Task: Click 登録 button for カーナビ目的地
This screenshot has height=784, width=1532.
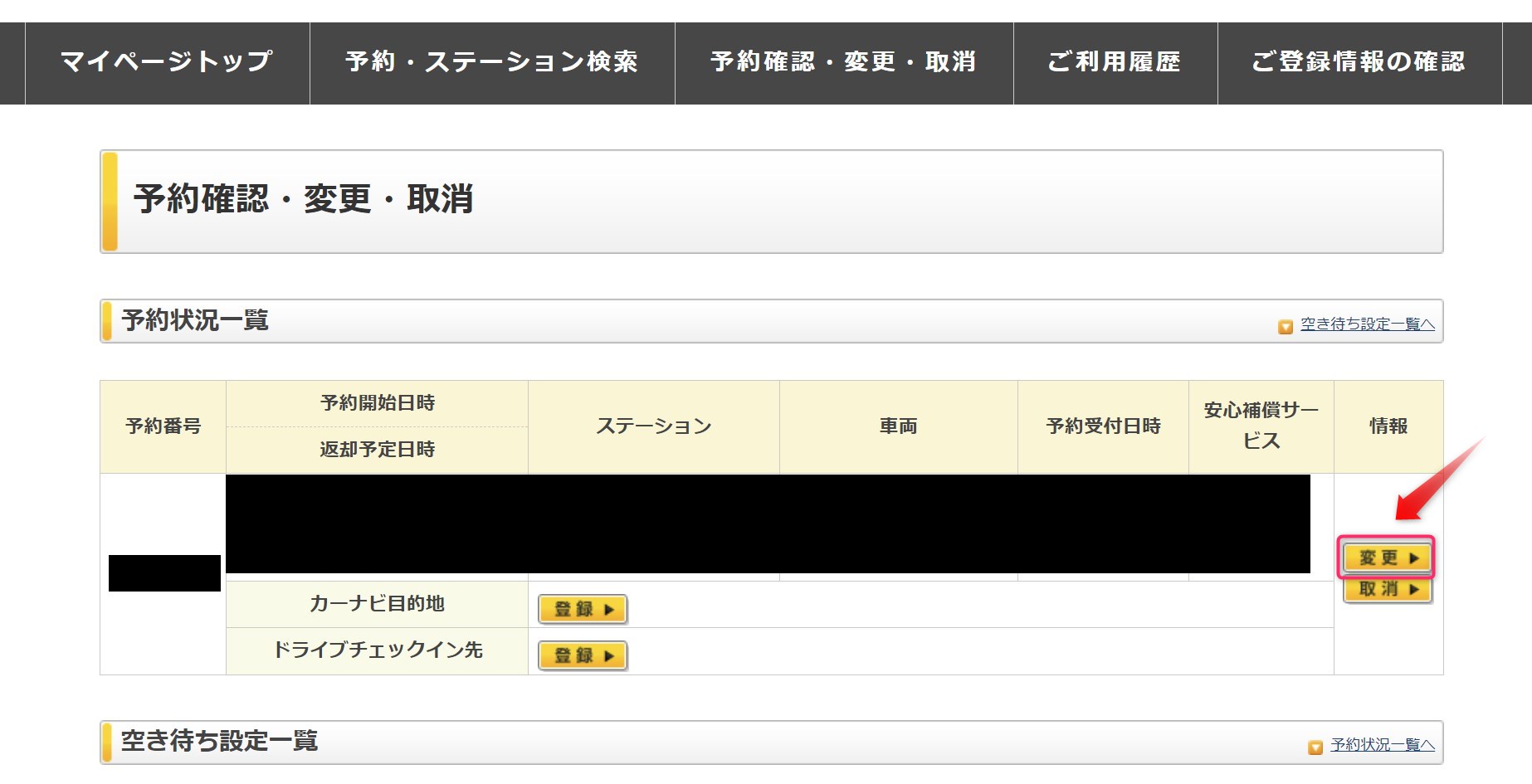Action: [x=583, y=609]
